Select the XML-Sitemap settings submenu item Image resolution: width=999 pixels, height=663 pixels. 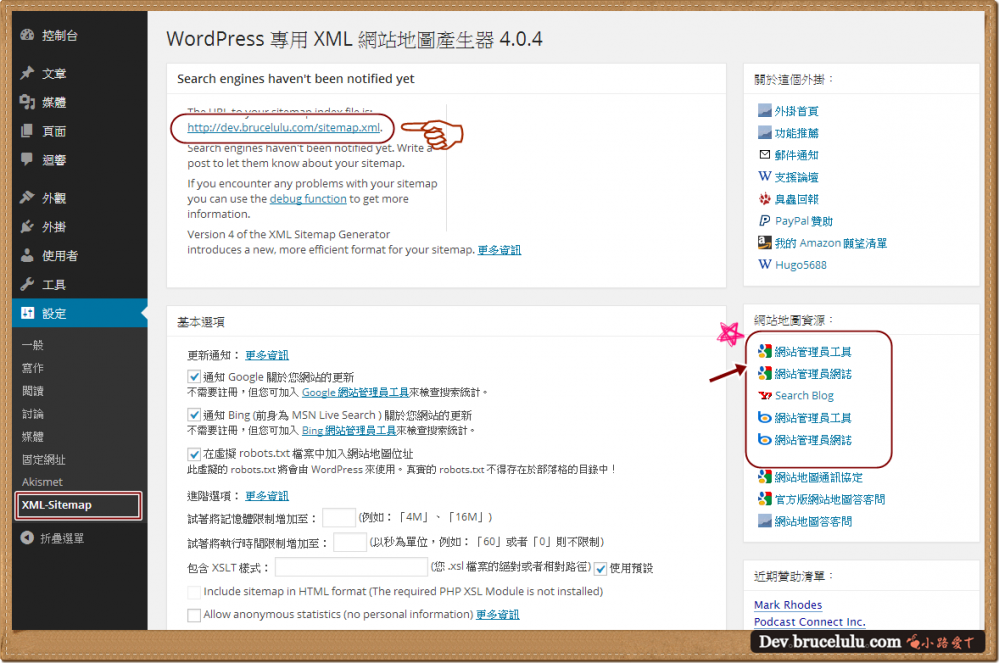(80, 505)
